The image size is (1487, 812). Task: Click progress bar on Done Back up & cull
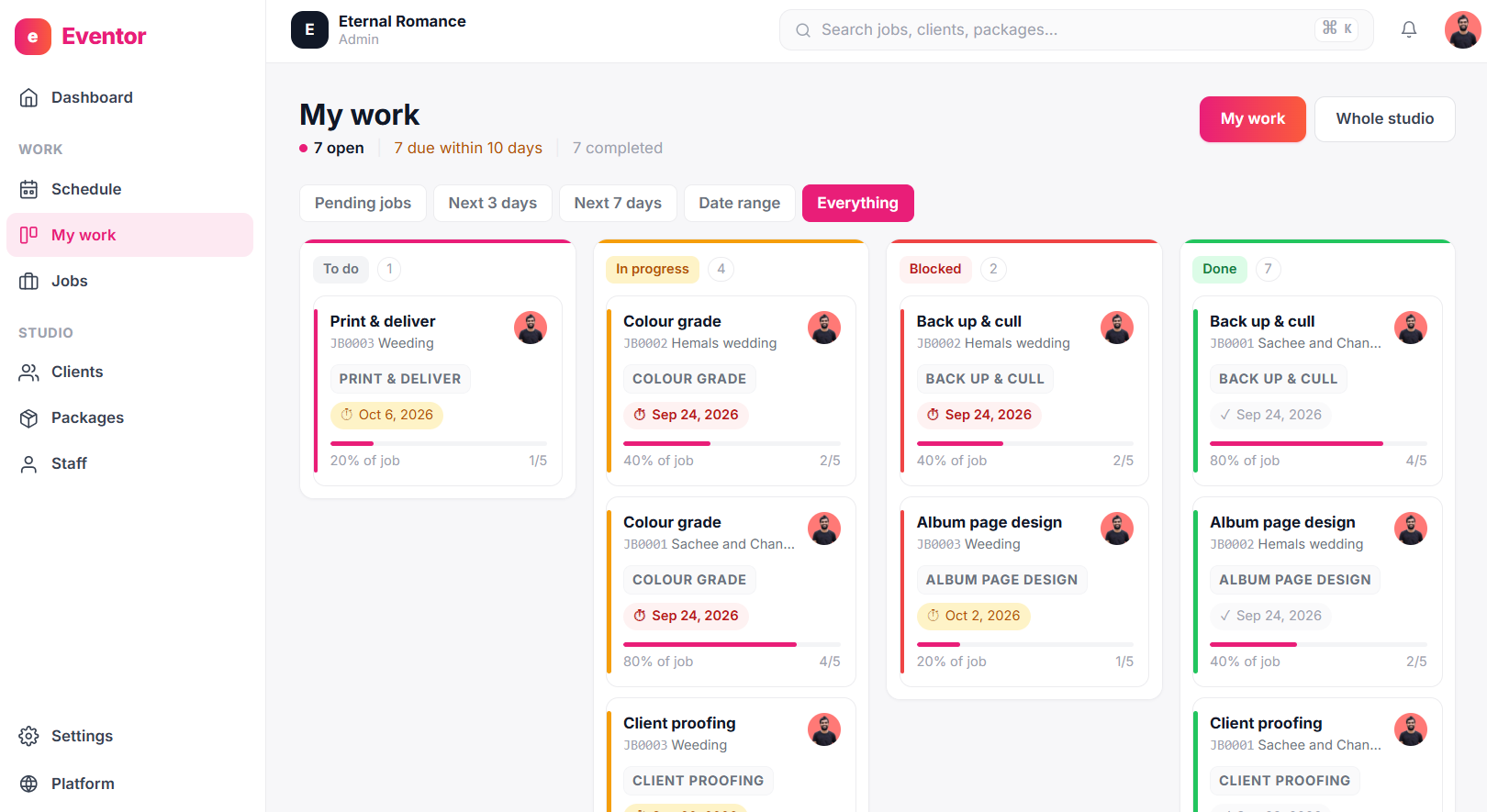coord(1318,443)
